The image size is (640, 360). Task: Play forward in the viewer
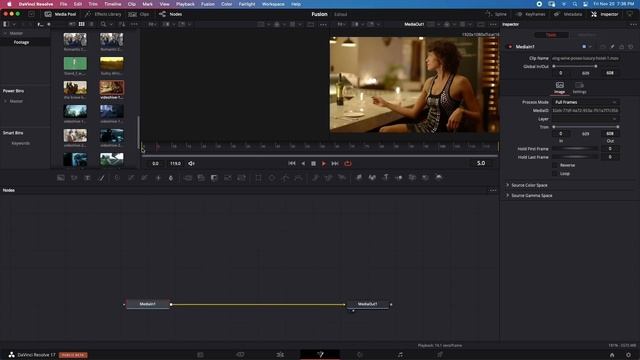tap(324, 163)
